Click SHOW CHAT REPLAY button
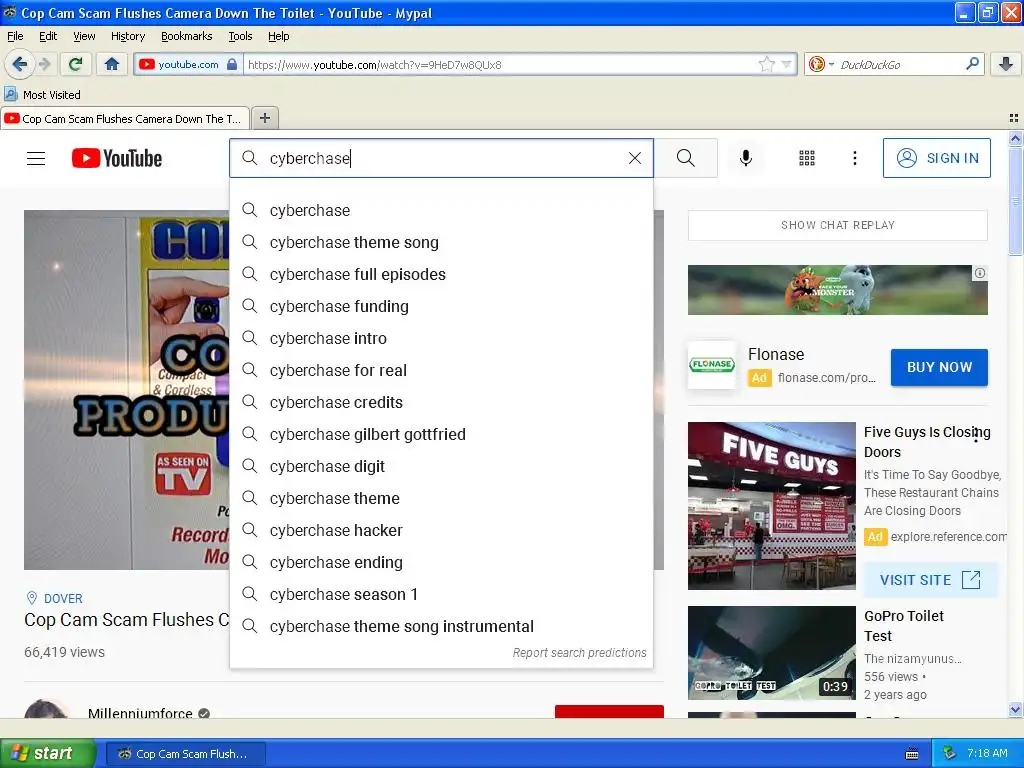Screen dimensions: 1024x768 (x=837, y=225)
